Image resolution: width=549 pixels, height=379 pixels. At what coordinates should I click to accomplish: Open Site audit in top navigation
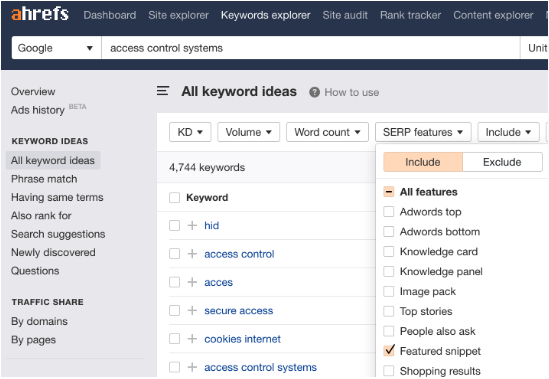click(x=345, y=15)
